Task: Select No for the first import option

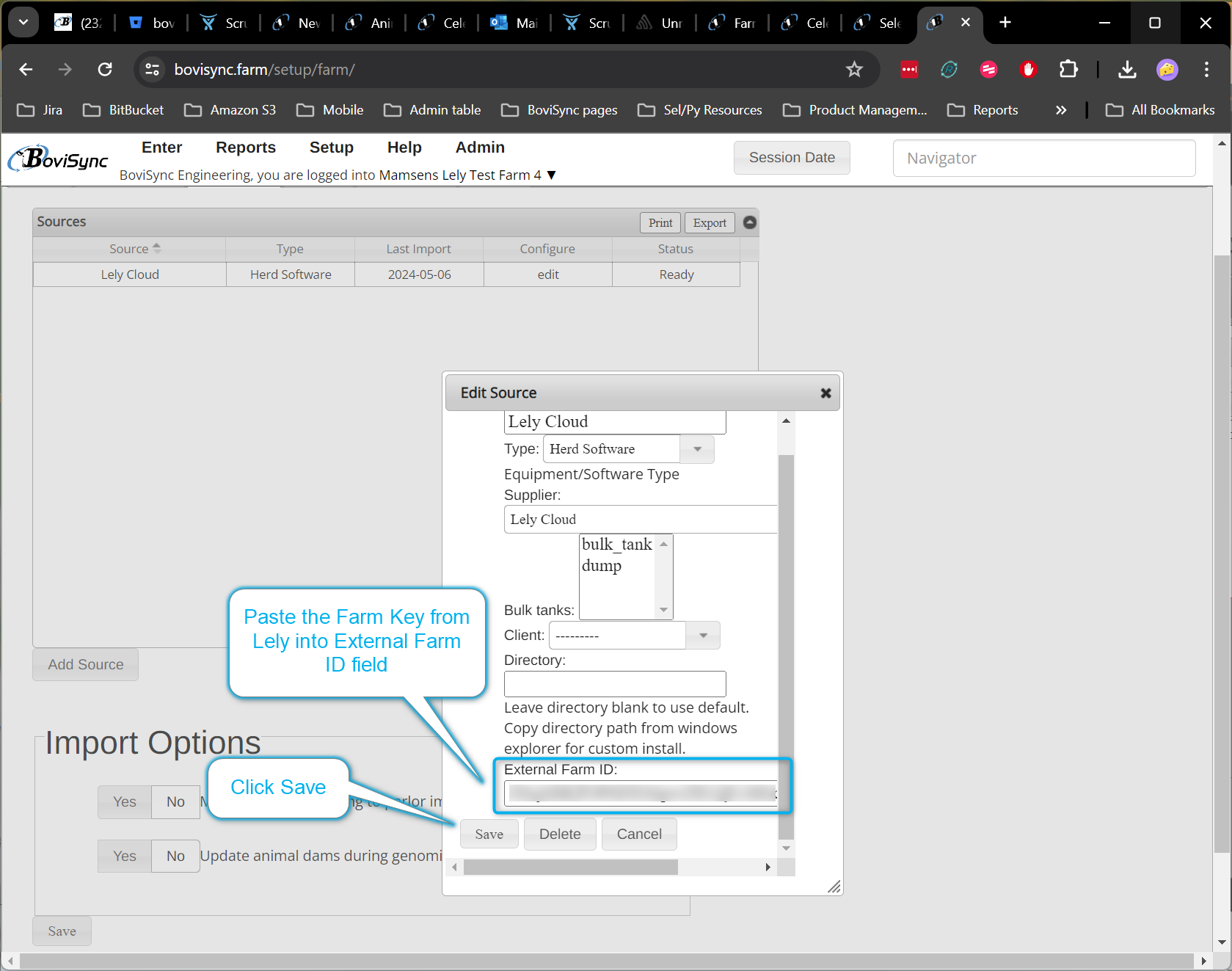Action: (x=175, y=801)
